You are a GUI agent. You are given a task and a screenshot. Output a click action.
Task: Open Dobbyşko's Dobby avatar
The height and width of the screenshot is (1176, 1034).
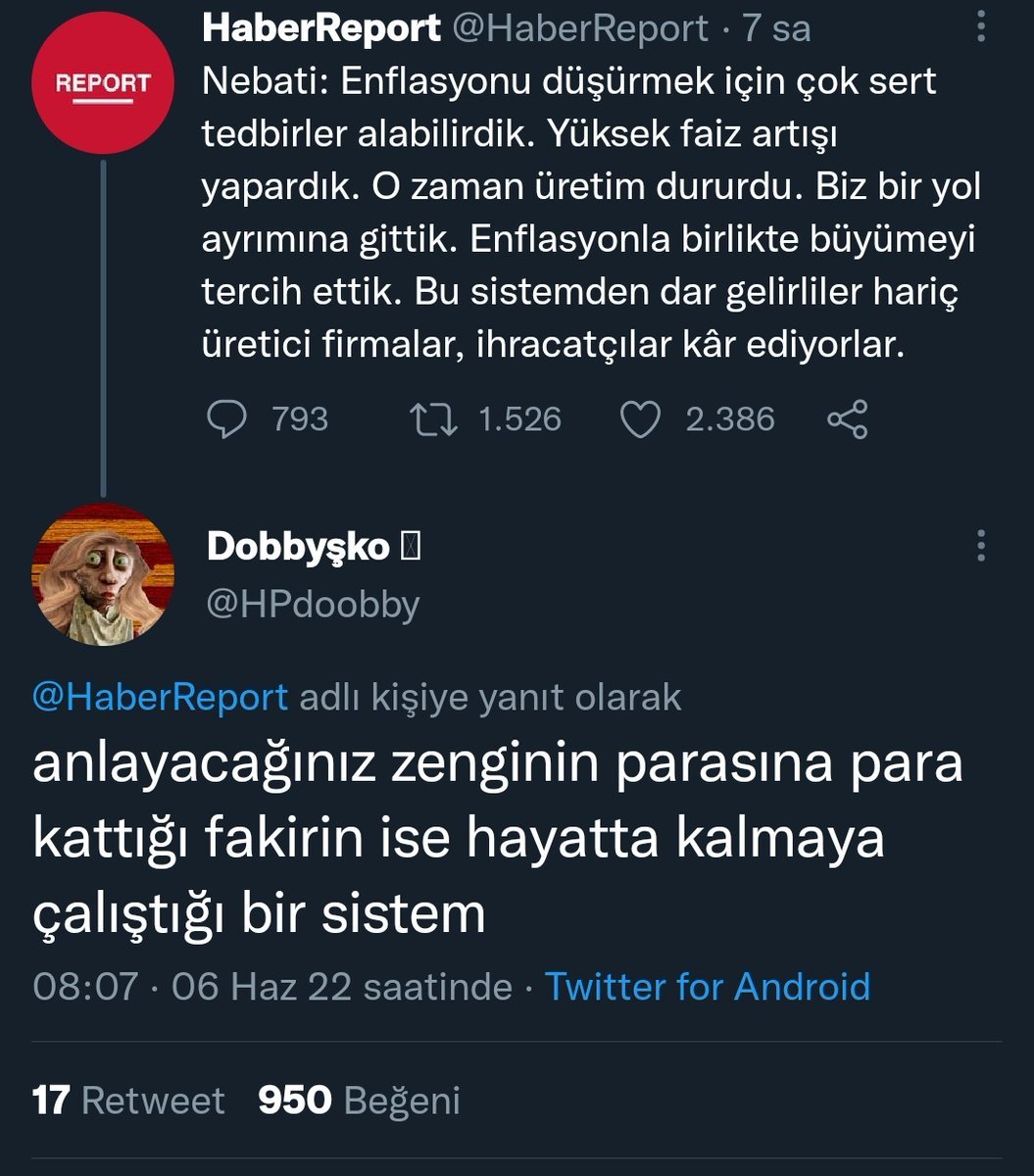pos(103,576)
